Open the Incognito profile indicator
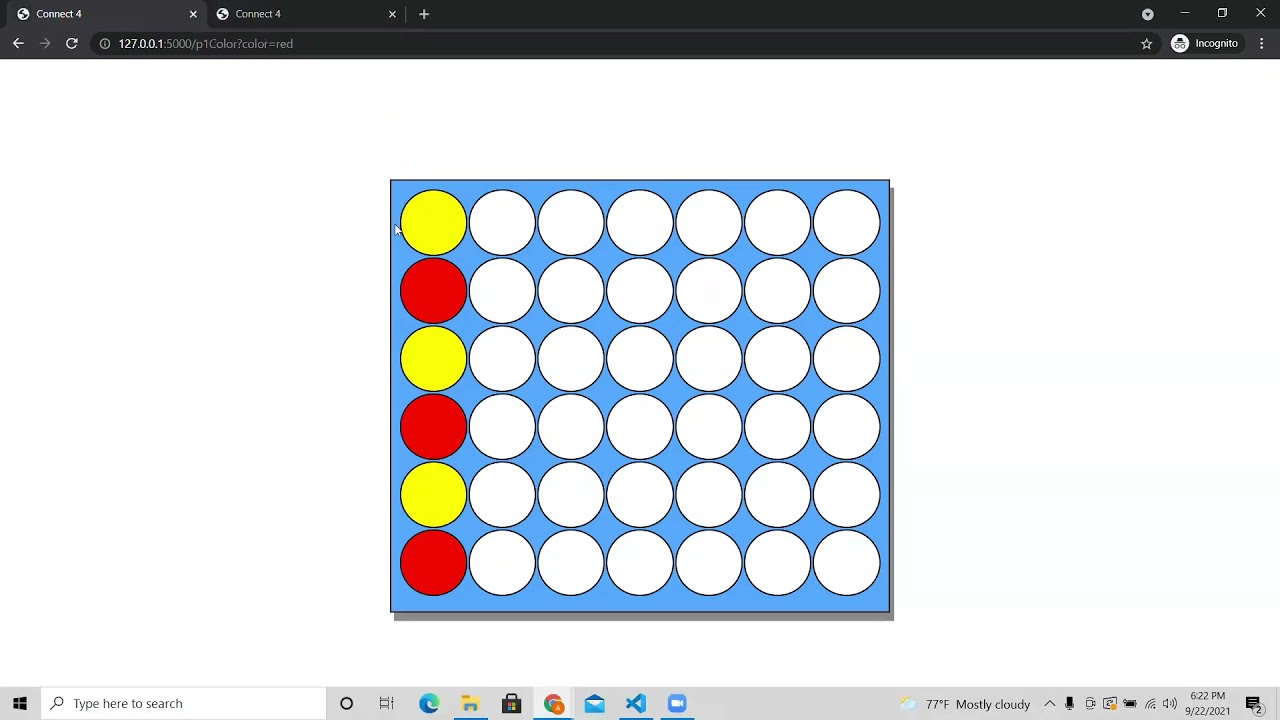Screen dimensions: 1280x720 (x=1206, y=43)
